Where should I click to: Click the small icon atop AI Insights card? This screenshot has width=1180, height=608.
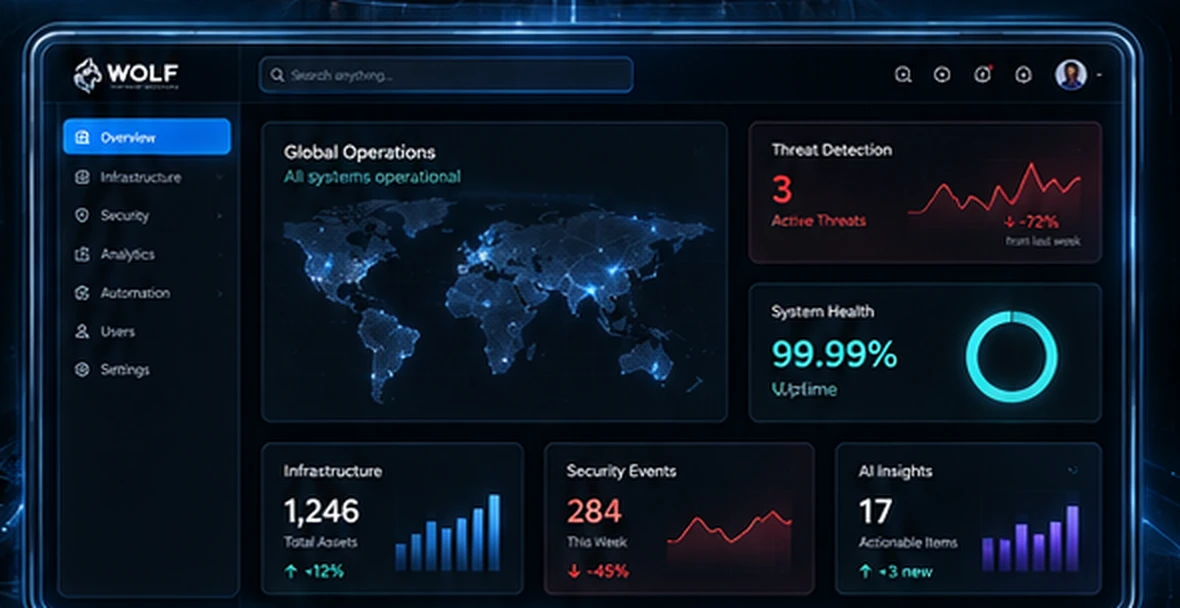[1072, 470]
